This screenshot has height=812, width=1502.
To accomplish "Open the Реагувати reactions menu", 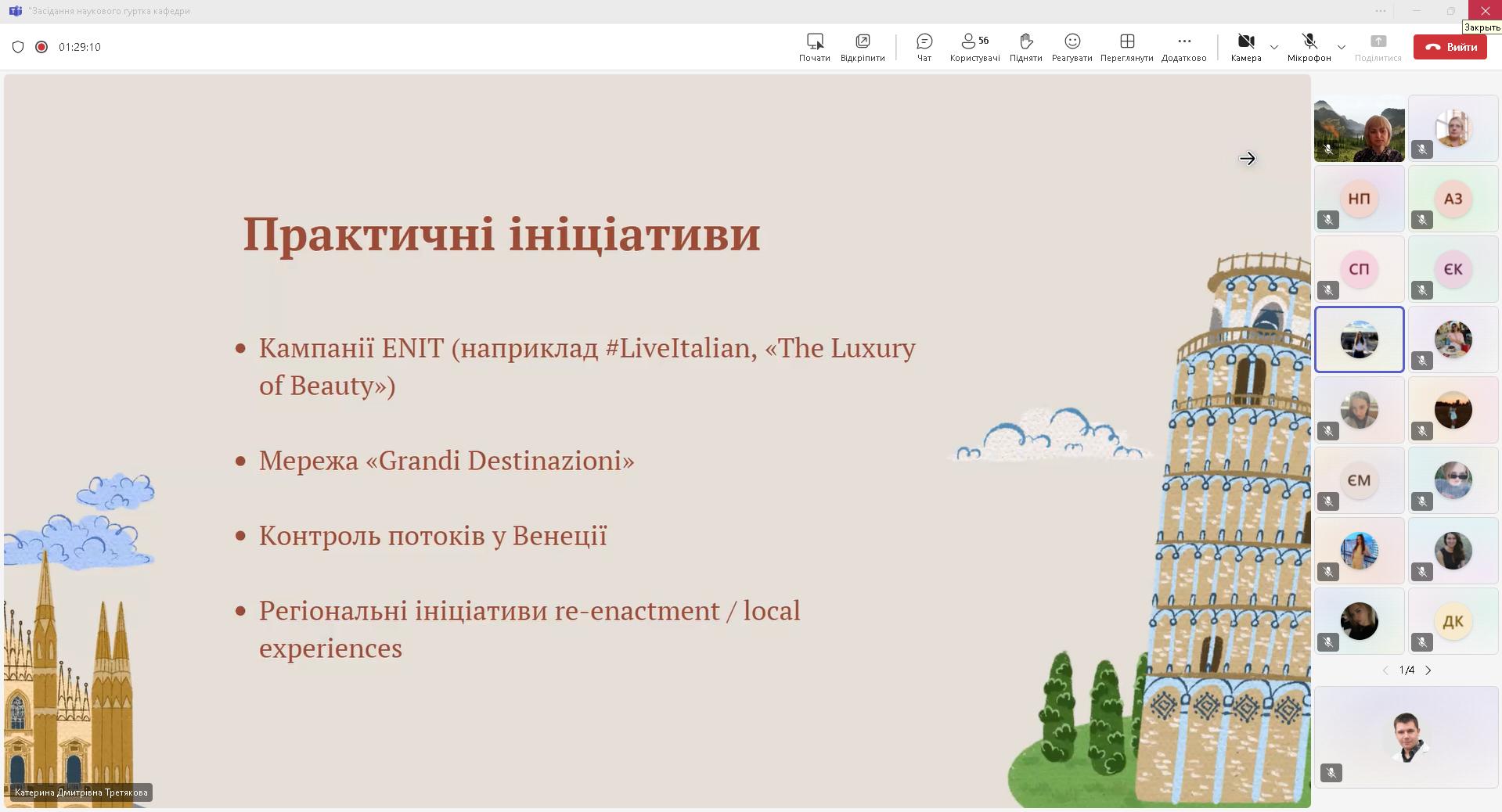I will (1072, 47).
